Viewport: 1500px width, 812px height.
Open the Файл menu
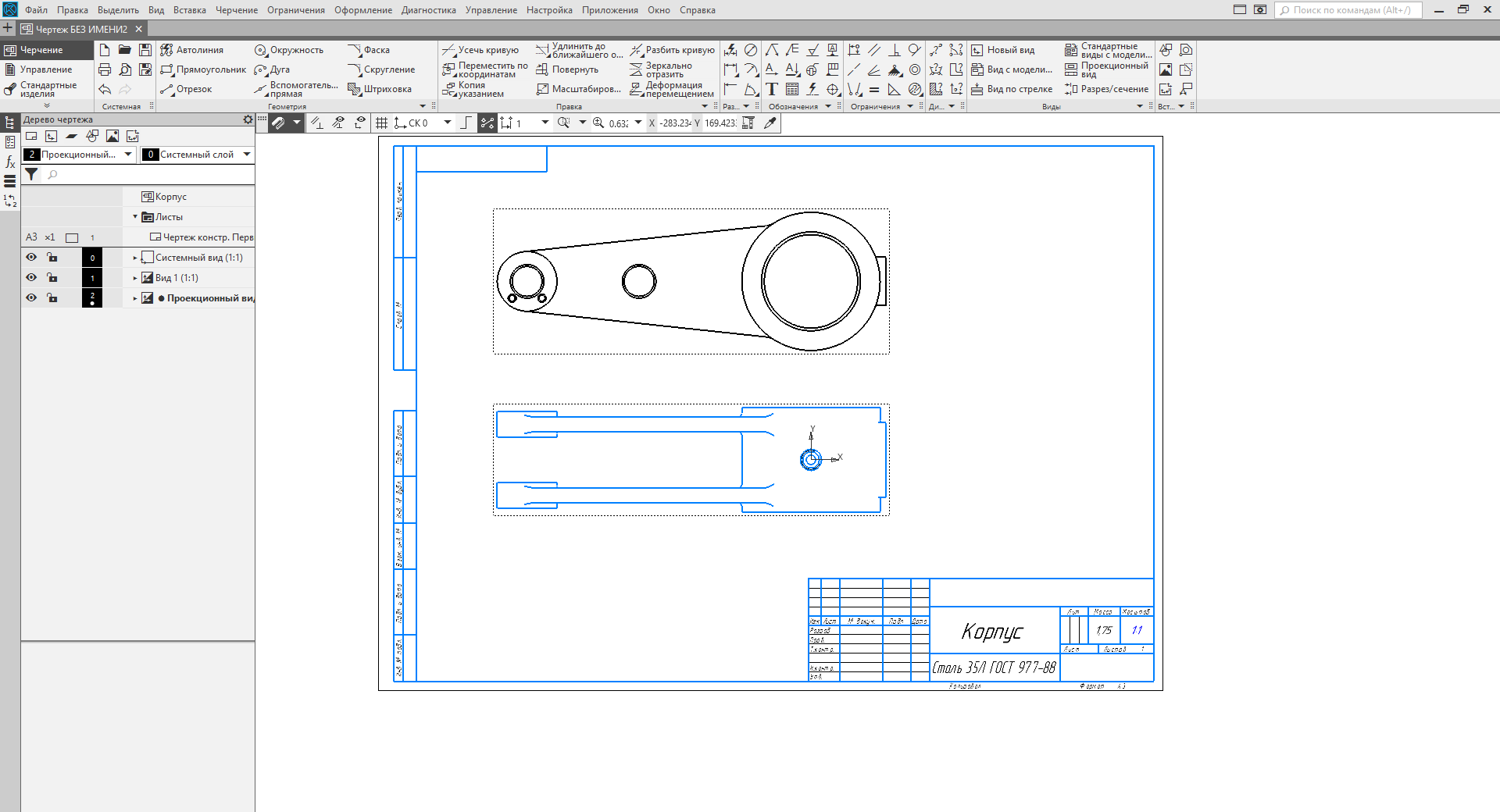(36, 10)
